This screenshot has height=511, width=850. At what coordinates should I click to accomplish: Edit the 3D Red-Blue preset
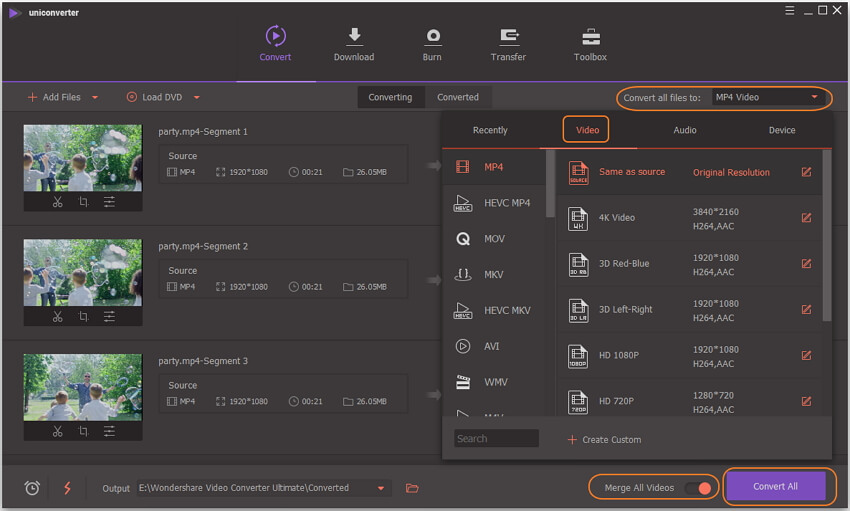pos(806,263)
